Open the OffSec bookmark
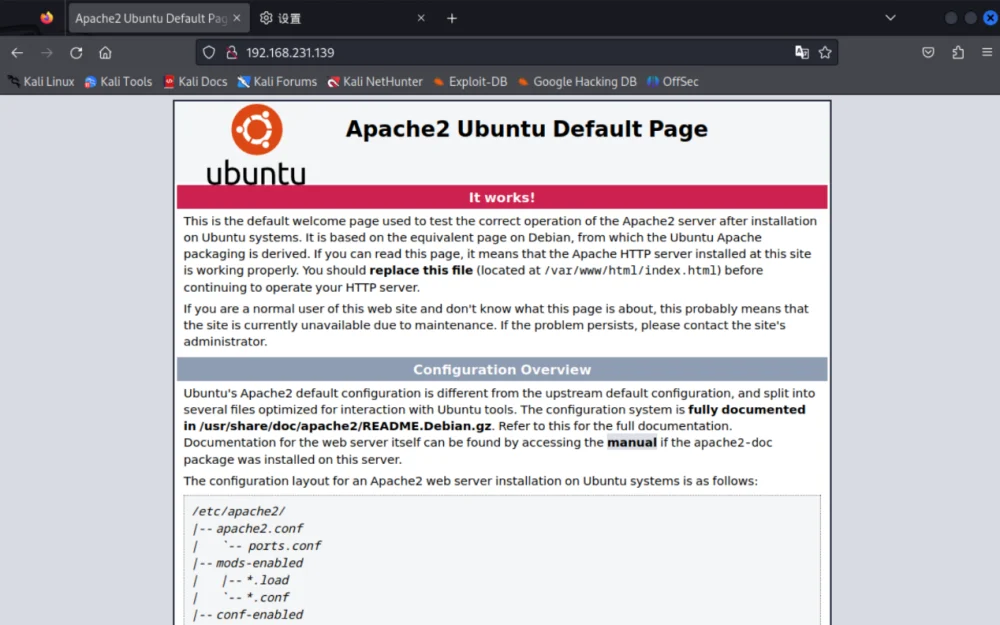This screenshot has height=625, width=1000. click(673, 82)
